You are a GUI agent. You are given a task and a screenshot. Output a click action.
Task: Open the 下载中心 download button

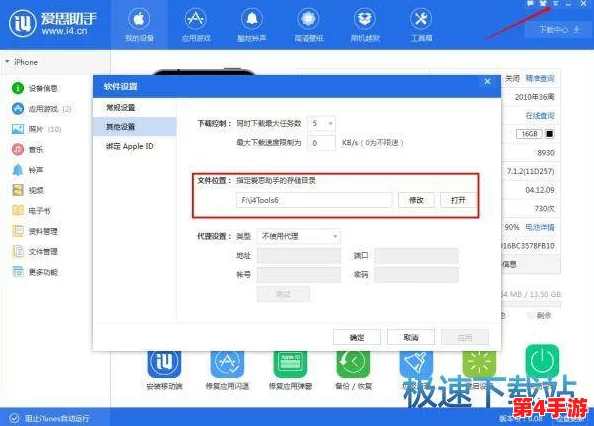(559, 30)
